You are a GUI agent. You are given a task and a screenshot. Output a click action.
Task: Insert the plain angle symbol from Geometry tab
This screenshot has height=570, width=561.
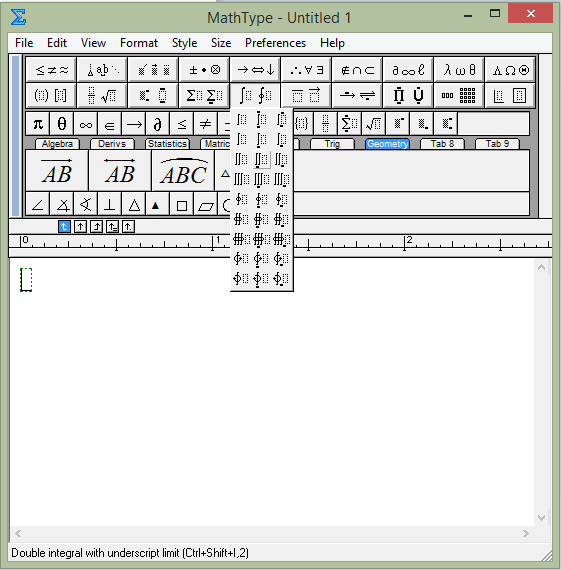tap(38, 205)
